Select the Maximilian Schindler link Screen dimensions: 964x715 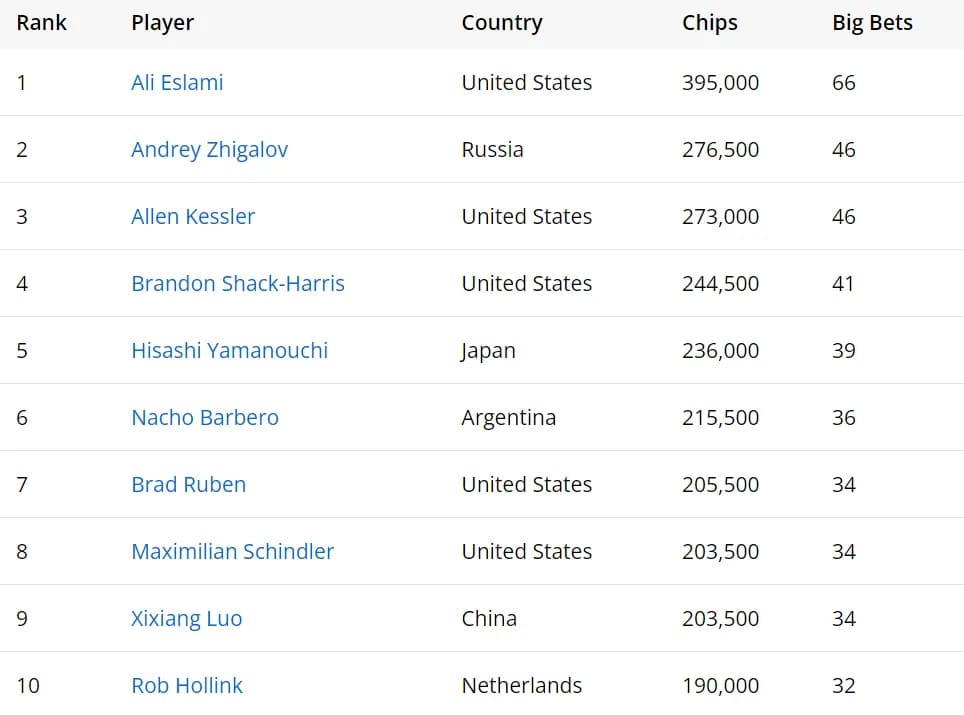point(232,551)
